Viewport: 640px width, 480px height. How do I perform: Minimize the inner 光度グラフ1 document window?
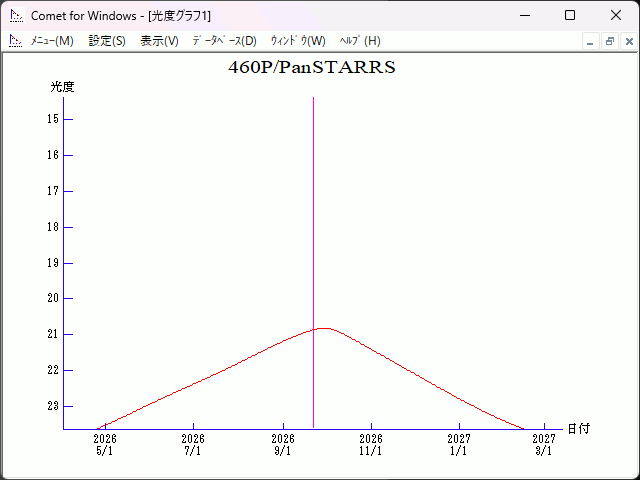[590, 41]
